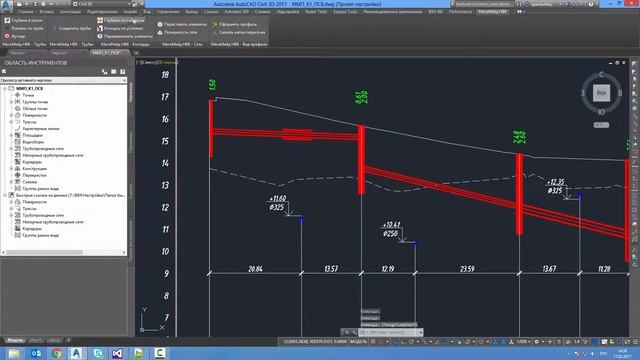Open Visual Studio from the taskbar
This screenshot has width=640, height=360.
pyautogui.click(x=118, y=353)
